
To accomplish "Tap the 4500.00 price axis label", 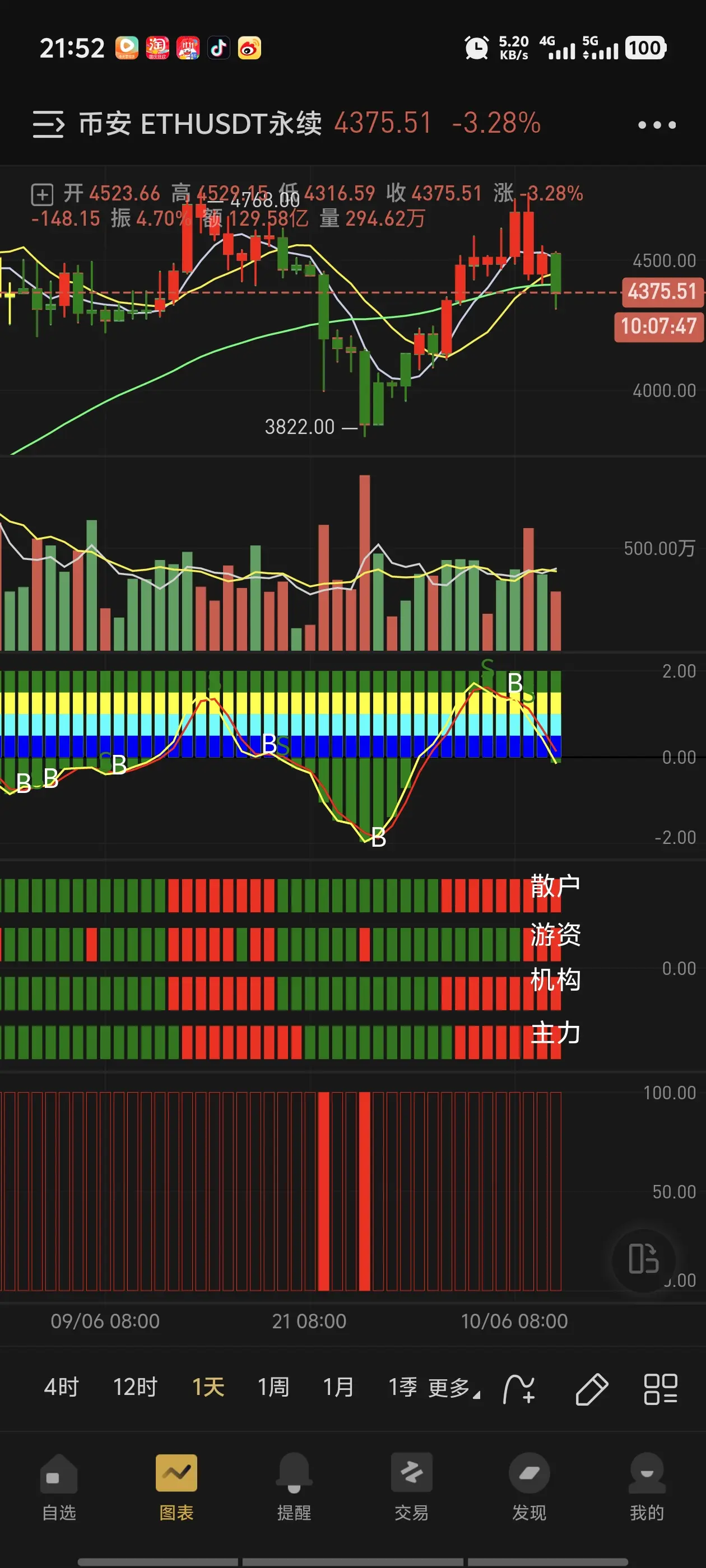I will 664,260.
